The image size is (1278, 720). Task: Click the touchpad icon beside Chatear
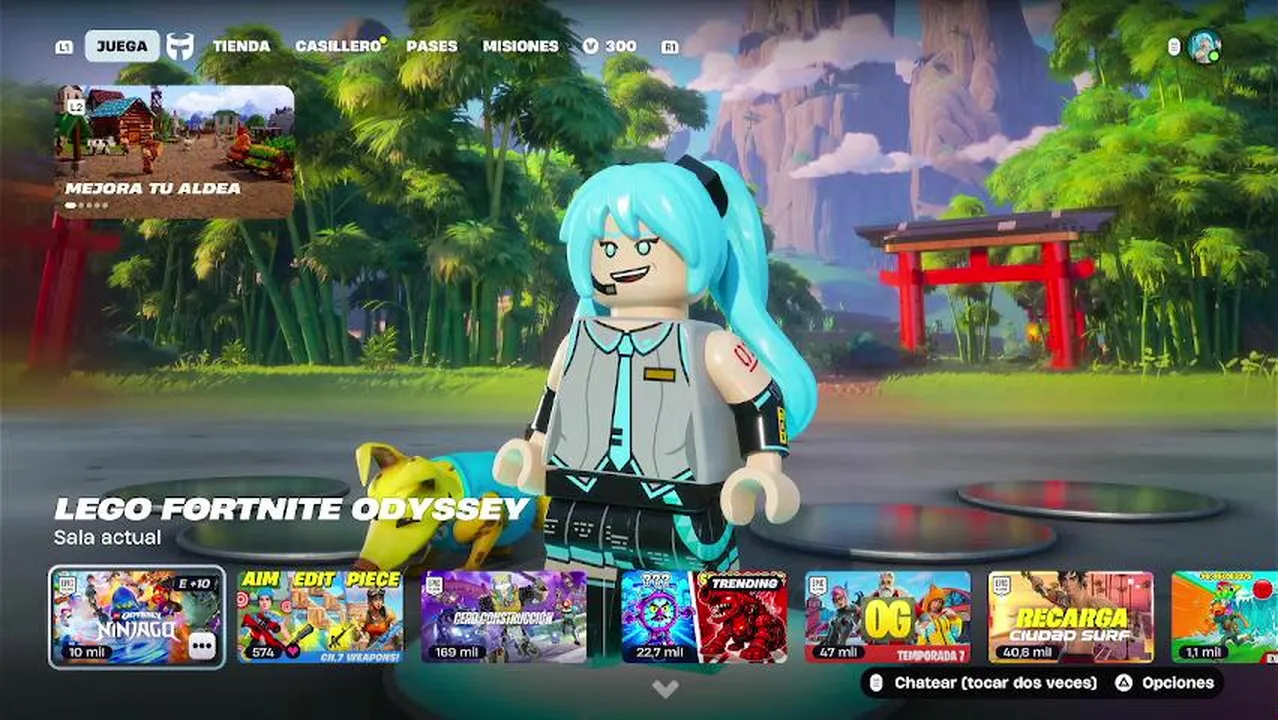pos(877,683)
